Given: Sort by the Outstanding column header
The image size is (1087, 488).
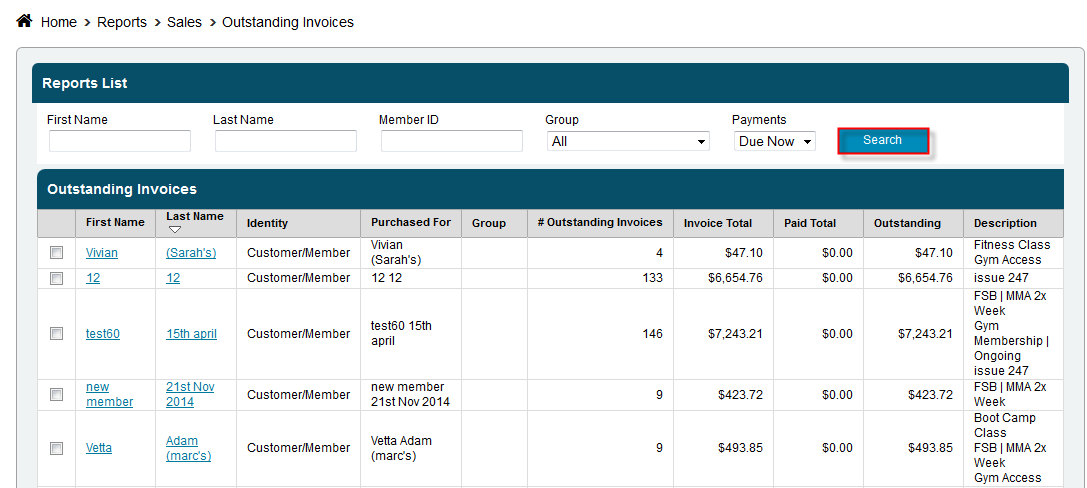Looking at the screenshot, I should tap(907, 223).
